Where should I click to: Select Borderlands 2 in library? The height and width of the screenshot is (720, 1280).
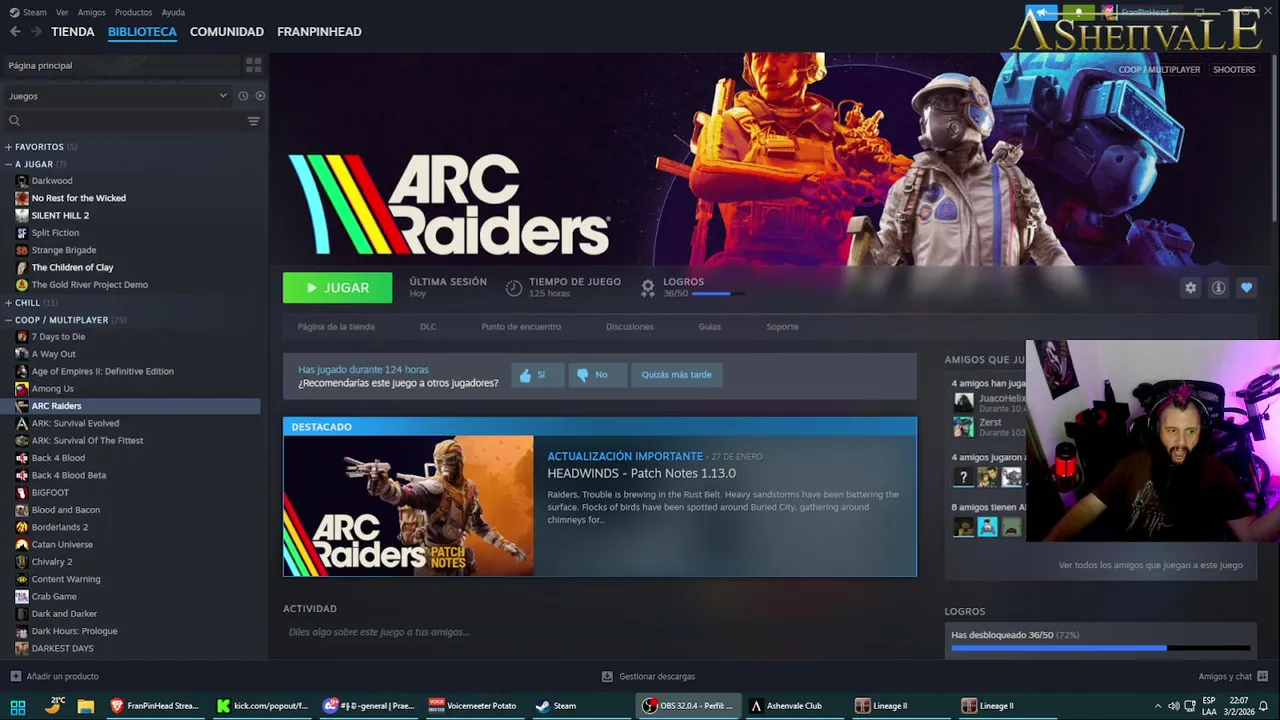[60, 527]
